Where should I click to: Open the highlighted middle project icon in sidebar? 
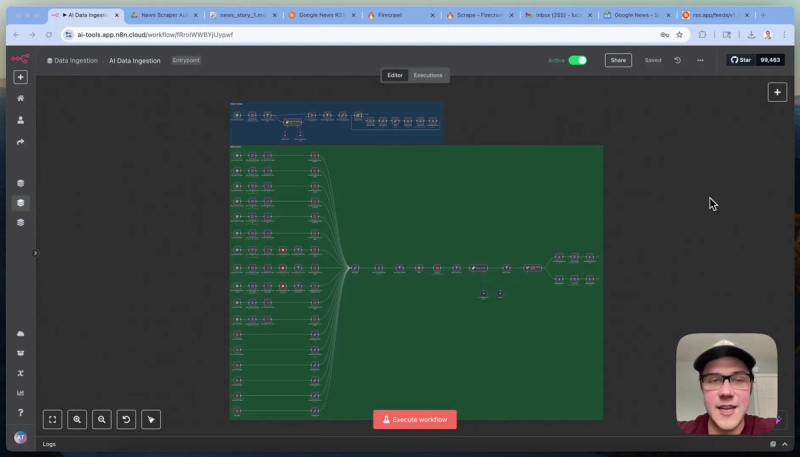click(20, 202)
